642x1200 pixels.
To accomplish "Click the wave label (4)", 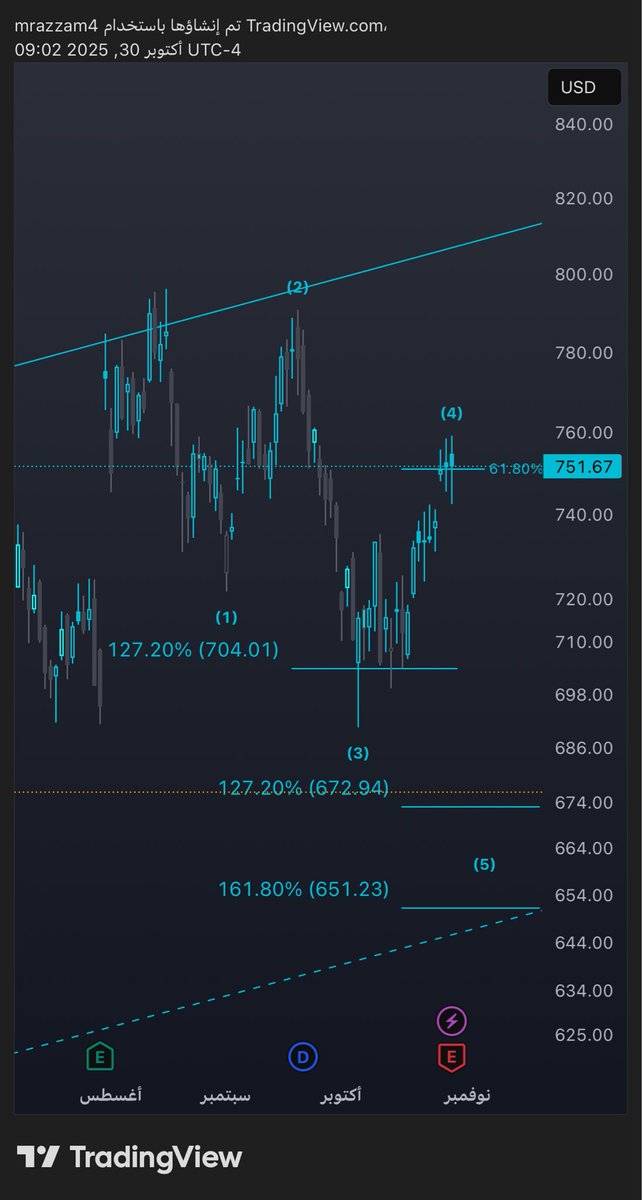I will [452, 412].
